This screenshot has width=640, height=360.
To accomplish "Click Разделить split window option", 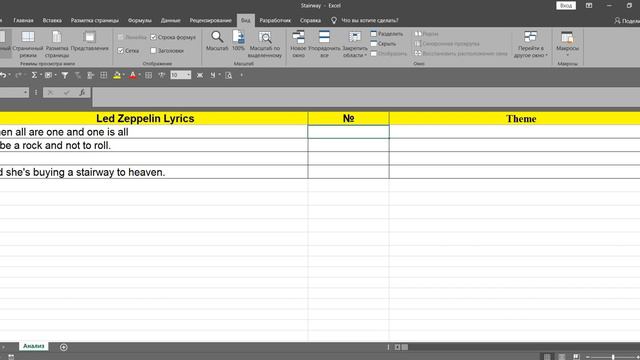I will [x=387, y=34].
